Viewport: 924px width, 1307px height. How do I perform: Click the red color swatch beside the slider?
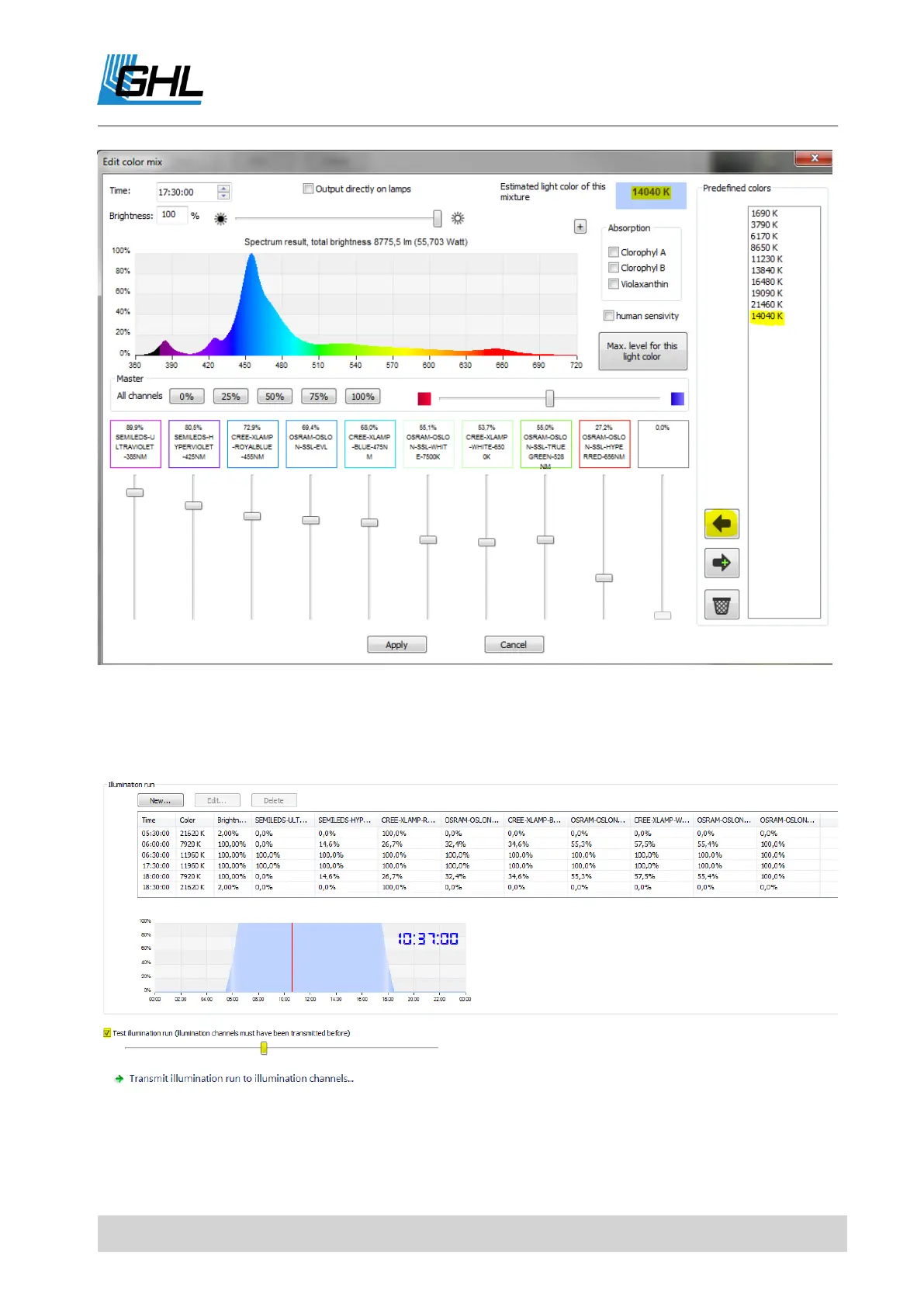424,398
